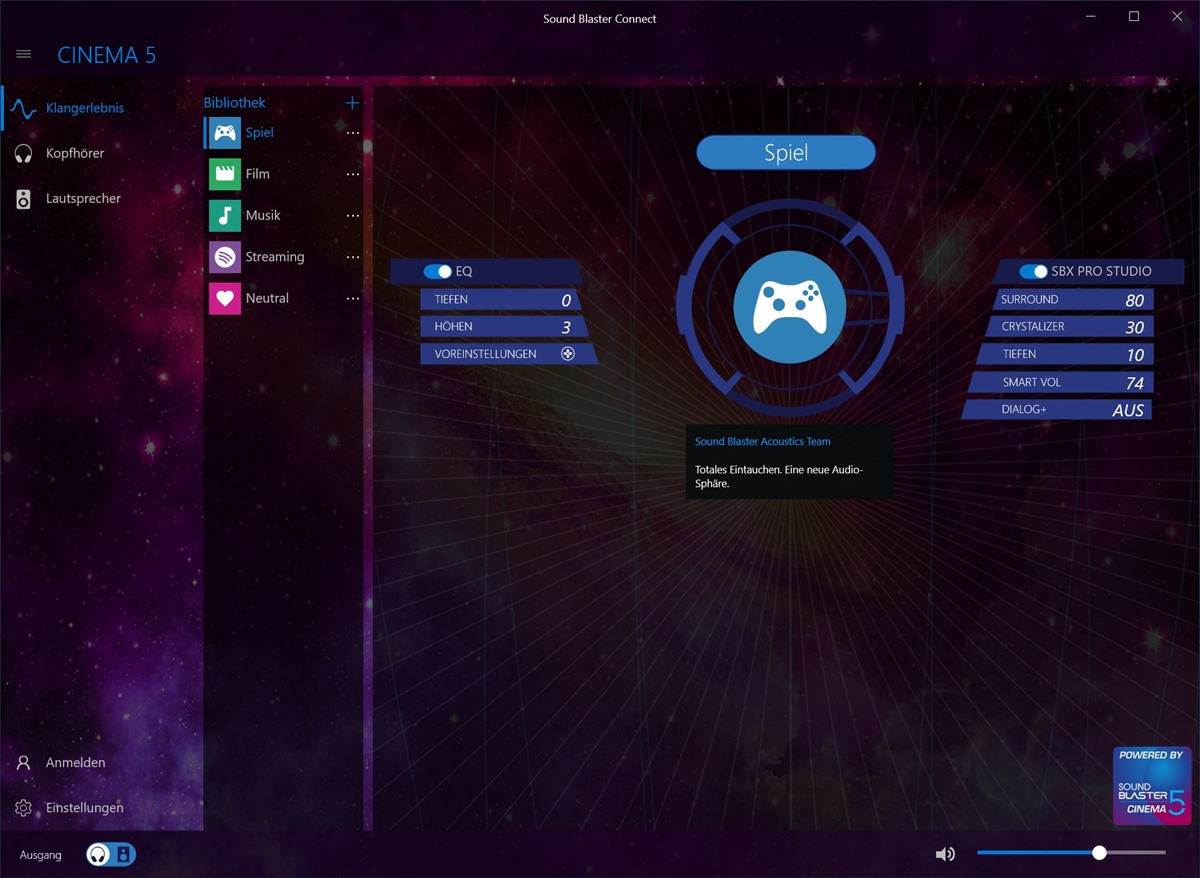Click the Smart Vol value 74
The image size is (1200, 878).
(1134, 382)
